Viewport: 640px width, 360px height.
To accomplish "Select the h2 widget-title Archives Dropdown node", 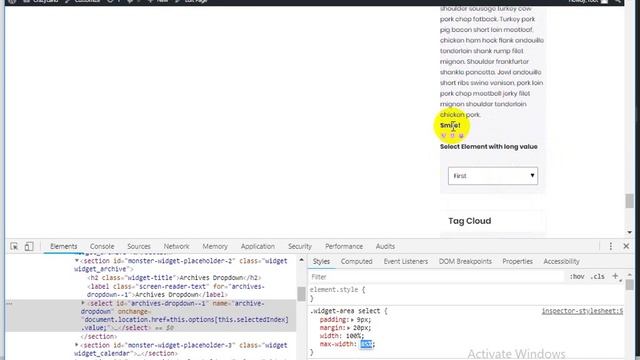I will point(174,278).
